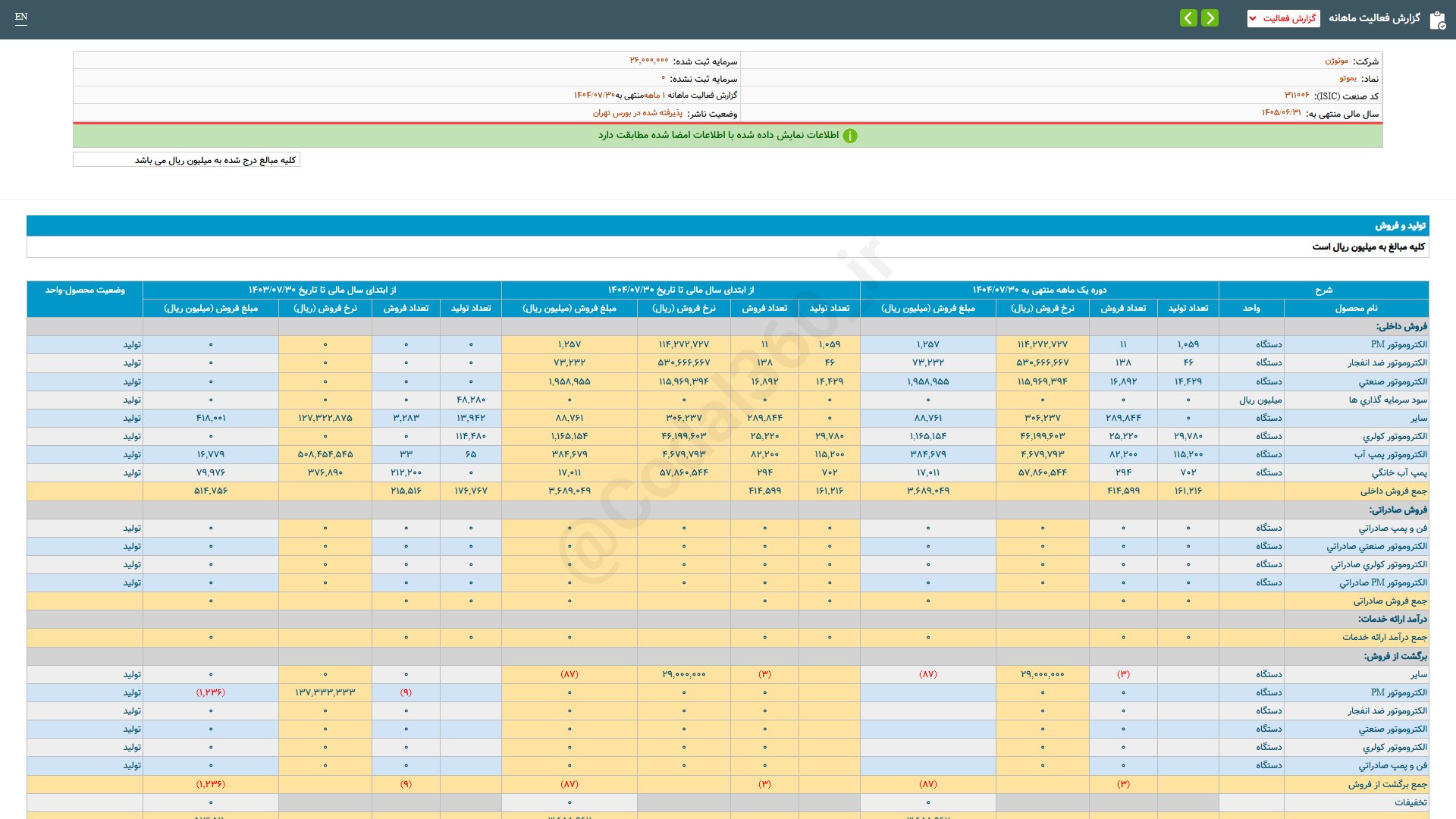Click the نام محصول column header

[1356, 309]
